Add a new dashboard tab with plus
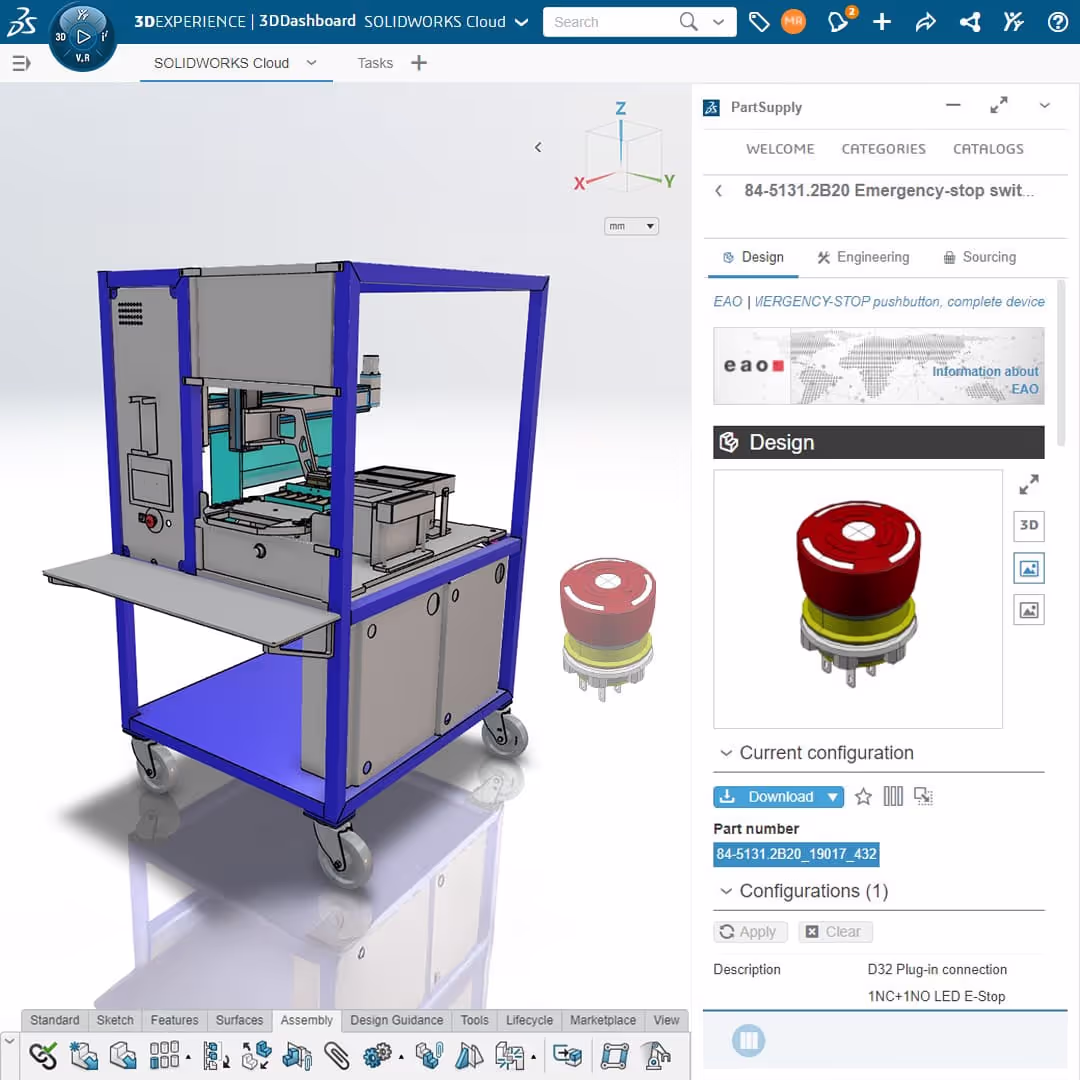This screenshot has width=1080, height=1080. pos(419,63)
